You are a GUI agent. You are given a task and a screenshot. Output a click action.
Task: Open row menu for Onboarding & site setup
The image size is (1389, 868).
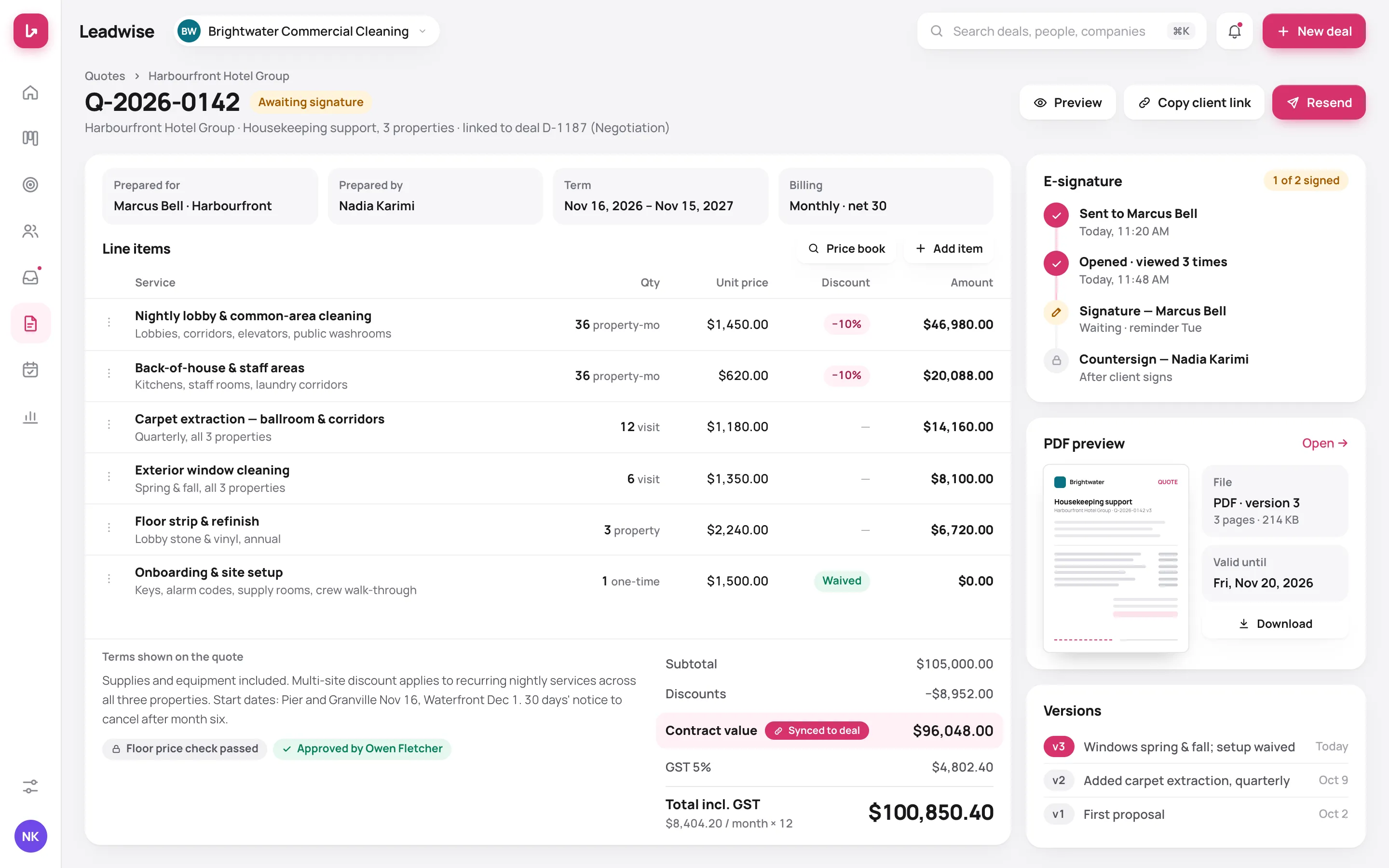[x=109, y=579]
